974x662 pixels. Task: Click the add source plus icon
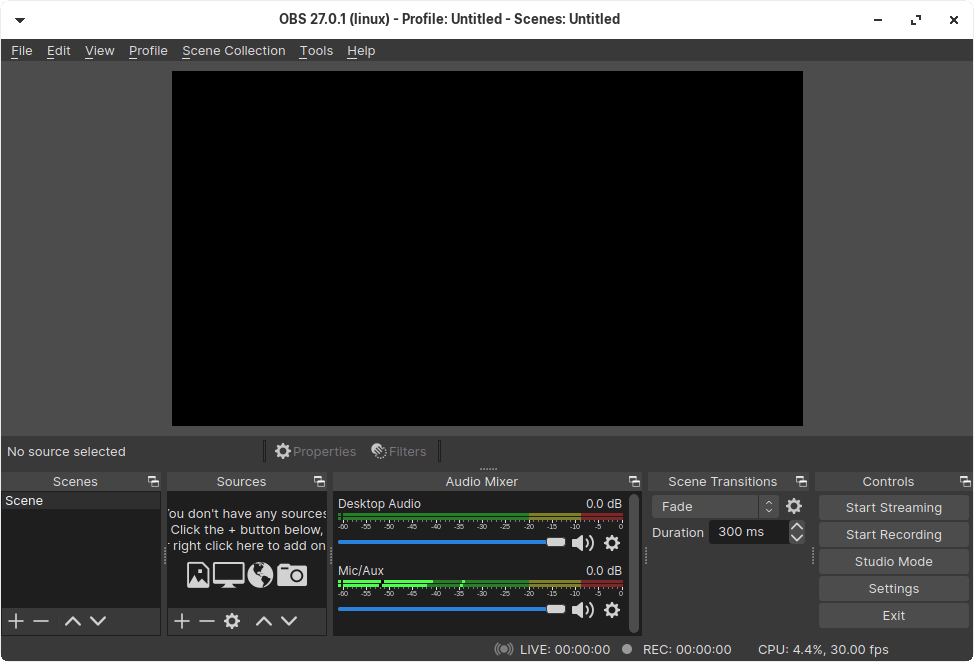pyautogui.click(x=182, y=621)
